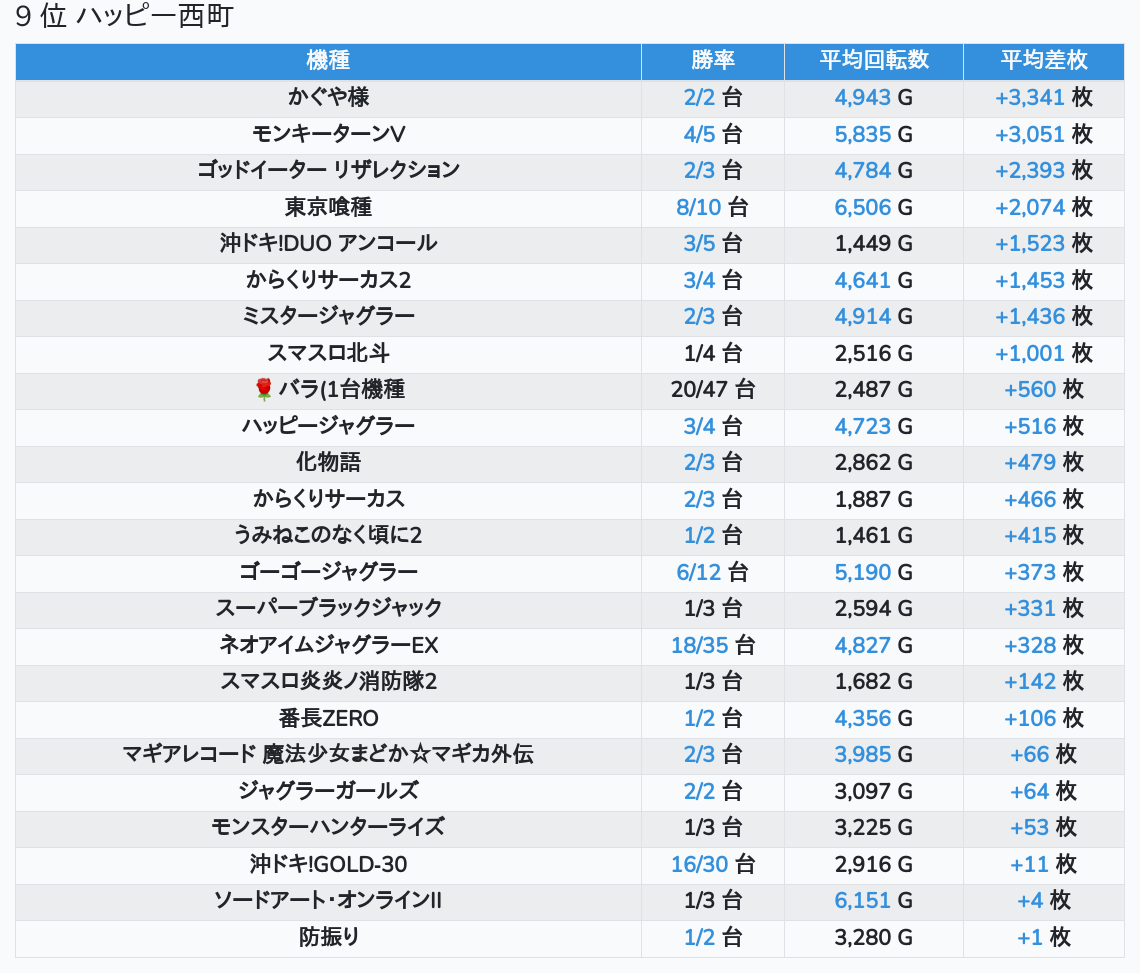Click the 2,862 G spins cell

point(873,463)
